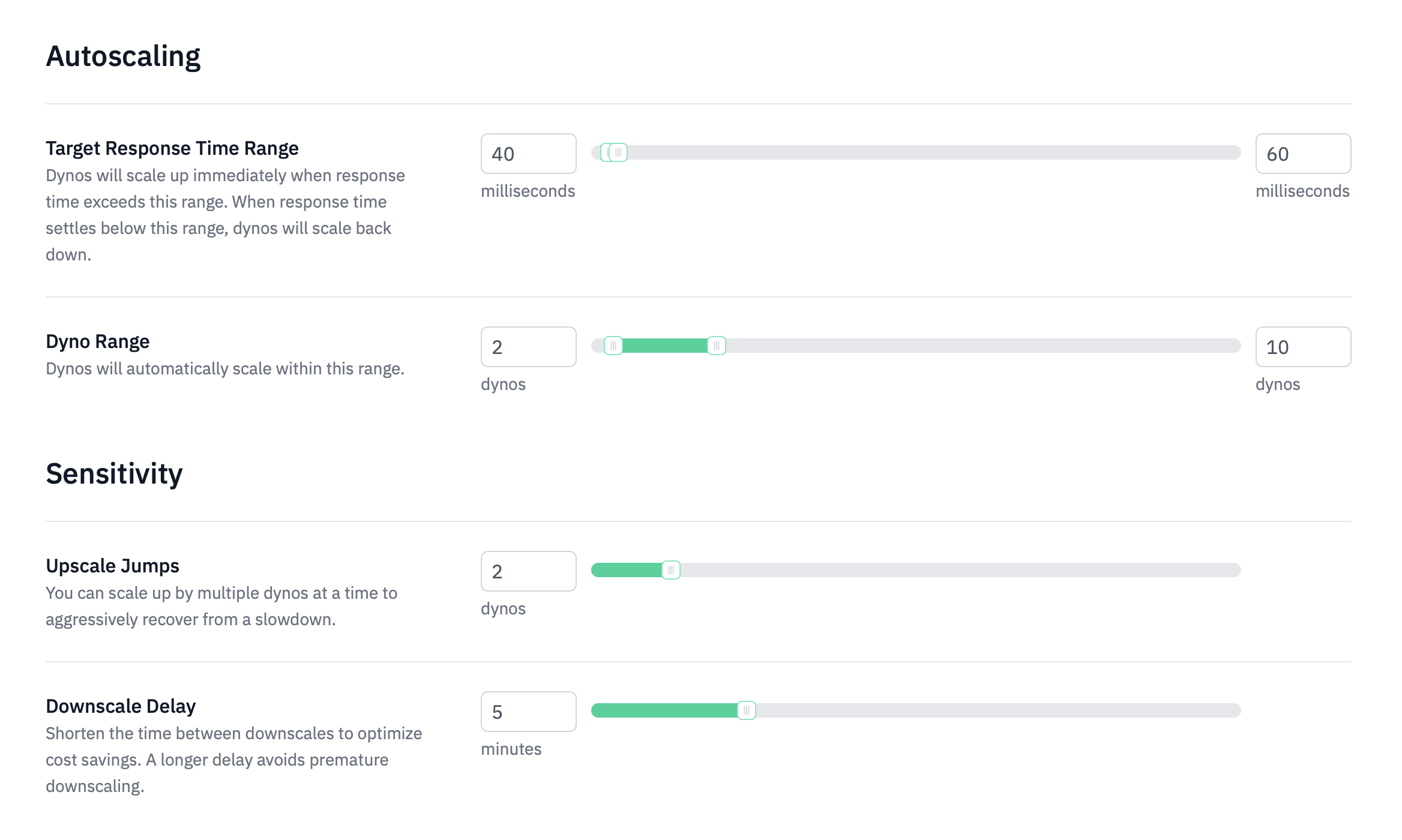Focus the minimum dynos field showing 2
1402x840 pixels.
coord(528,347)
